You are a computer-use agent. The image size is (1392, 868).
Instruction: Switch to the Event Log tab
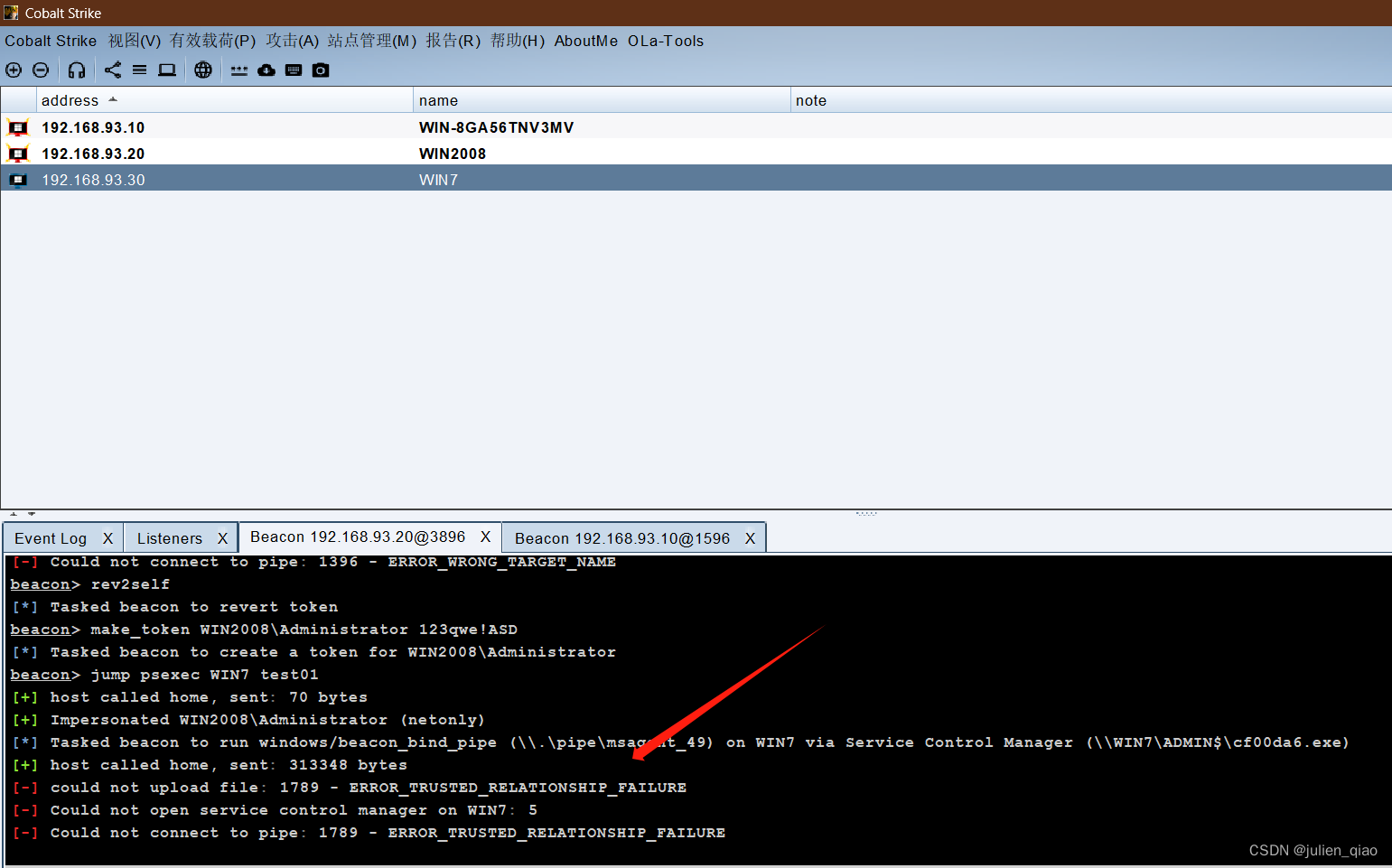(51, 538)
